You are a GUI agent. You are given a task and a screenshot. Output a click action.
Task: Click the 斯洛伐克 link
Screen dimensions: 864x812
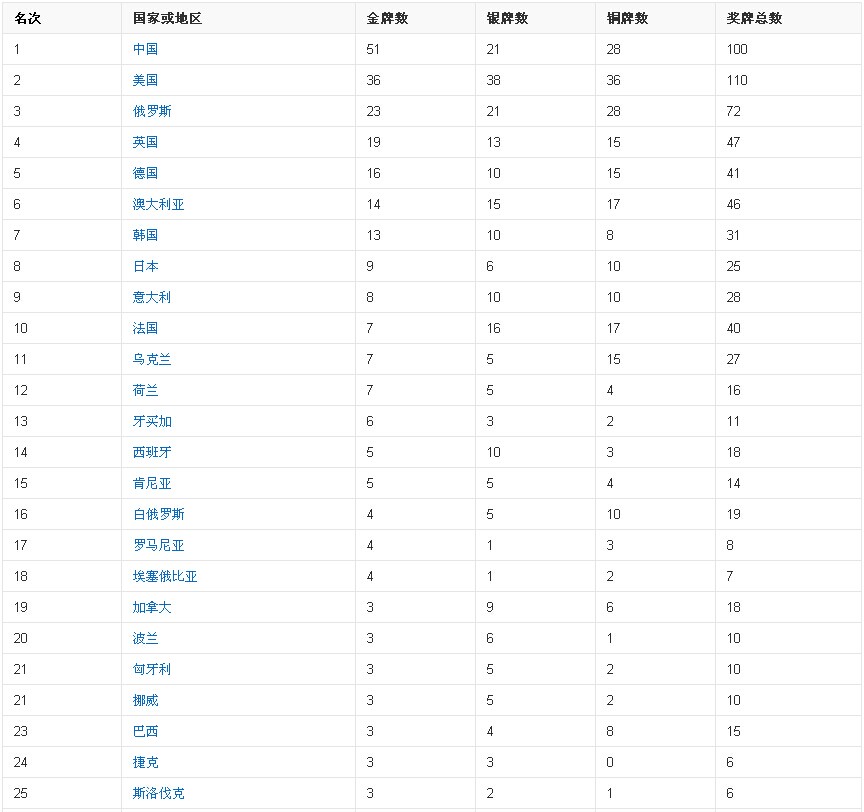[x=158, y=793]
